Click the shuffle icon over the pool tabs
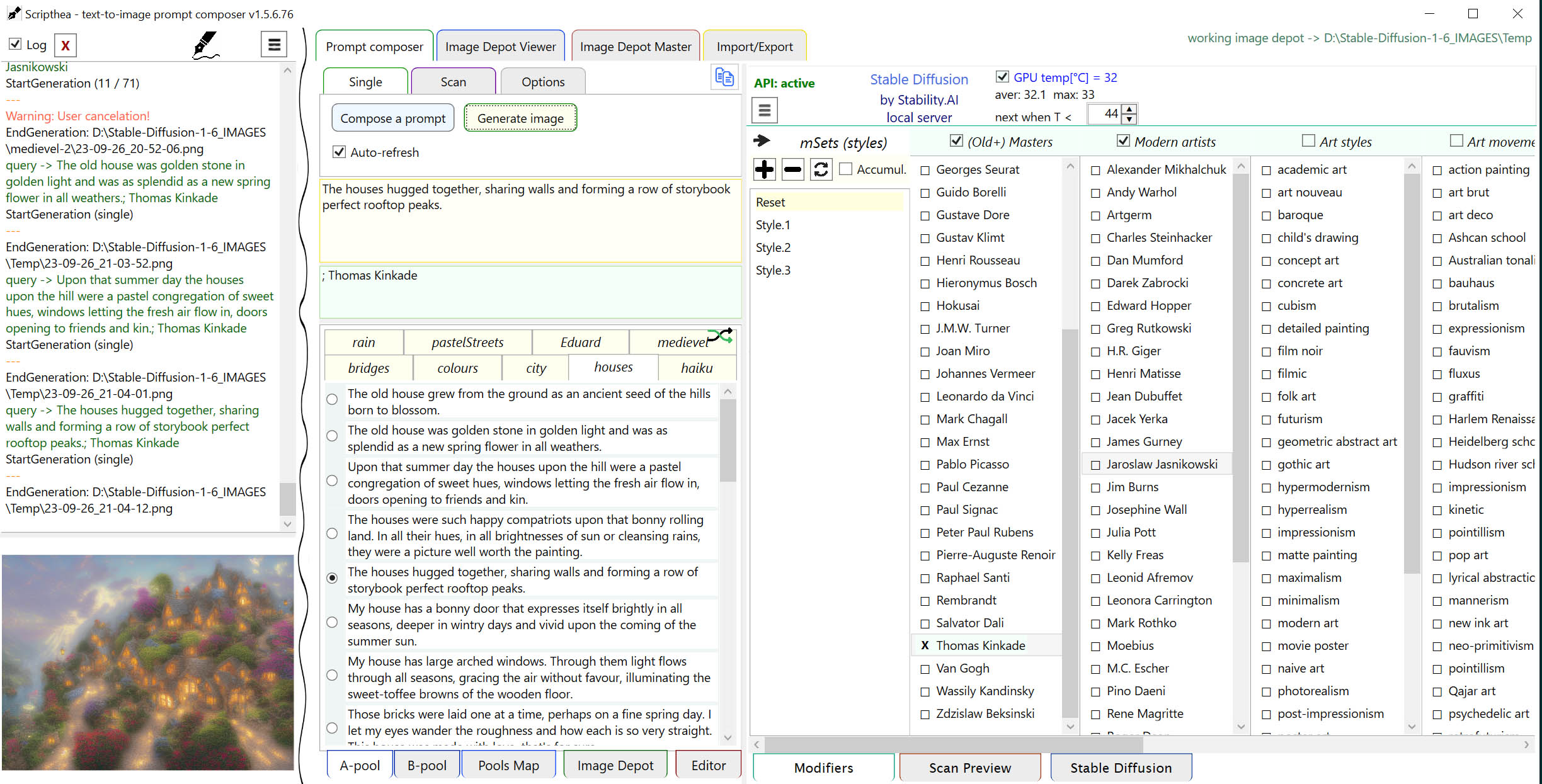1542x784 pixels. pyautogui.click(x=720, y=335)
